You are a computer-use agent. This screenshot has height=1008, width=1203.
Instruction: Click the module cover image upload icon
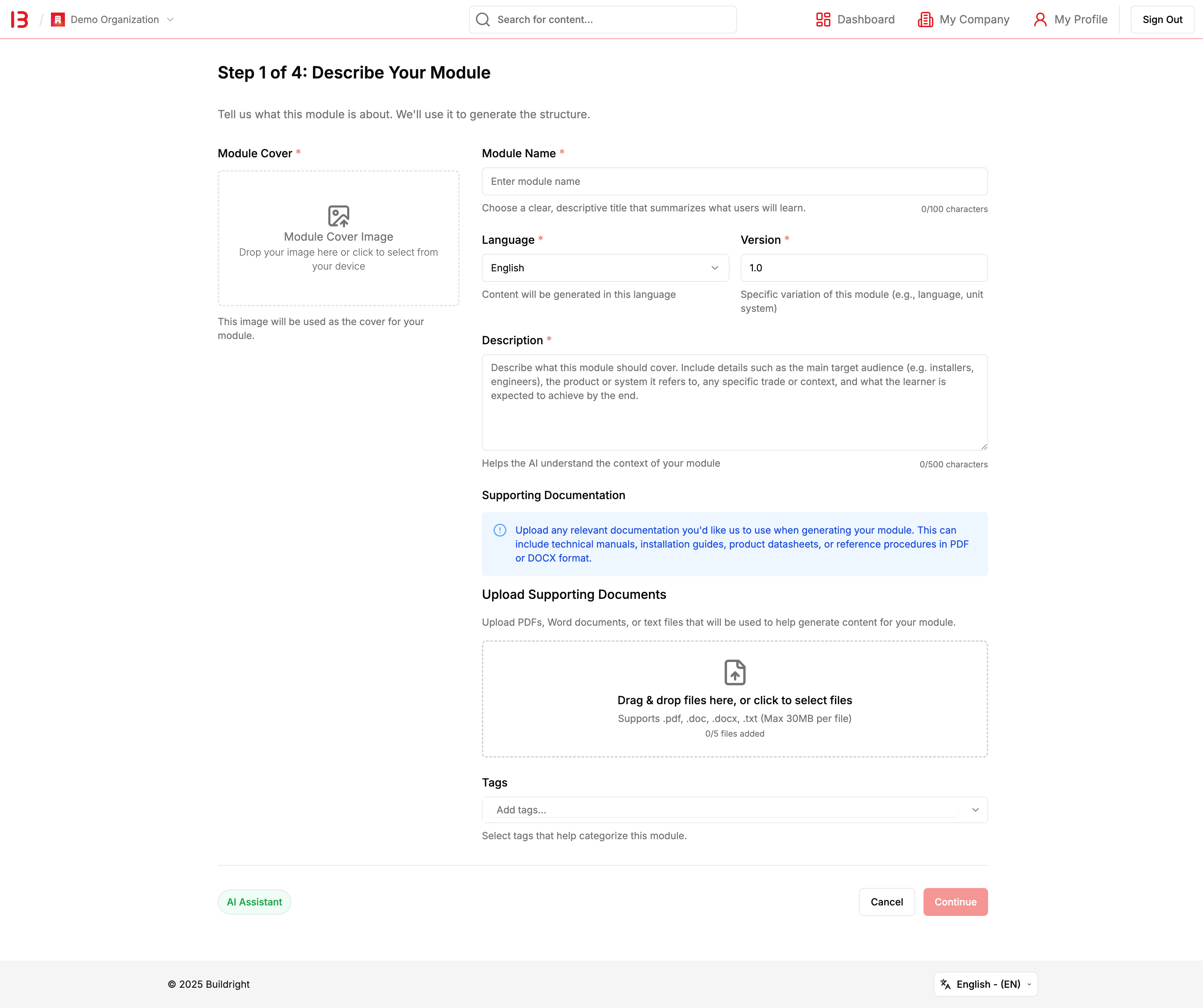338,216
